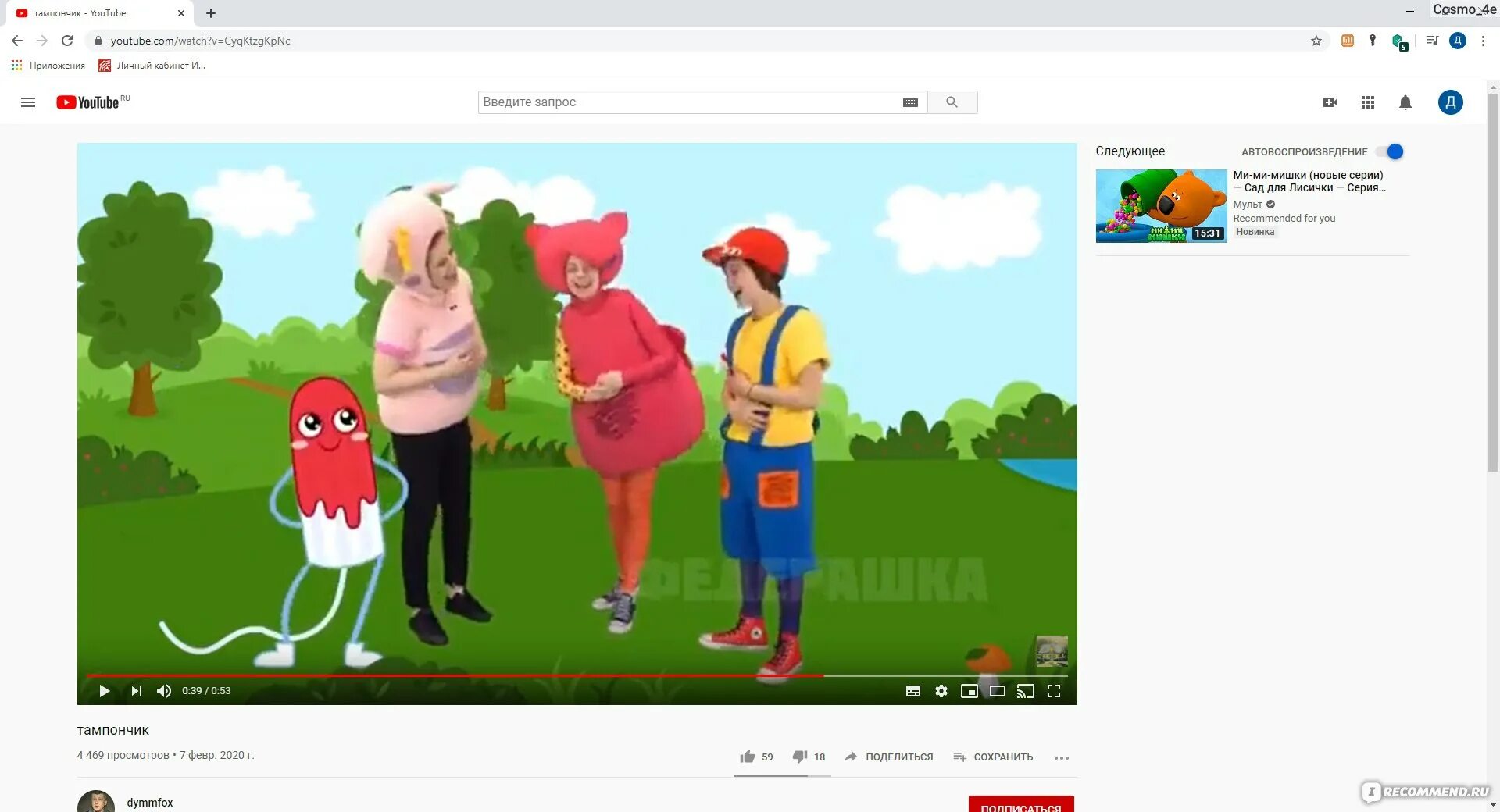Open the Приложения apps bookmark
This screenshot has height=812, width=1500.
(48, 66)
